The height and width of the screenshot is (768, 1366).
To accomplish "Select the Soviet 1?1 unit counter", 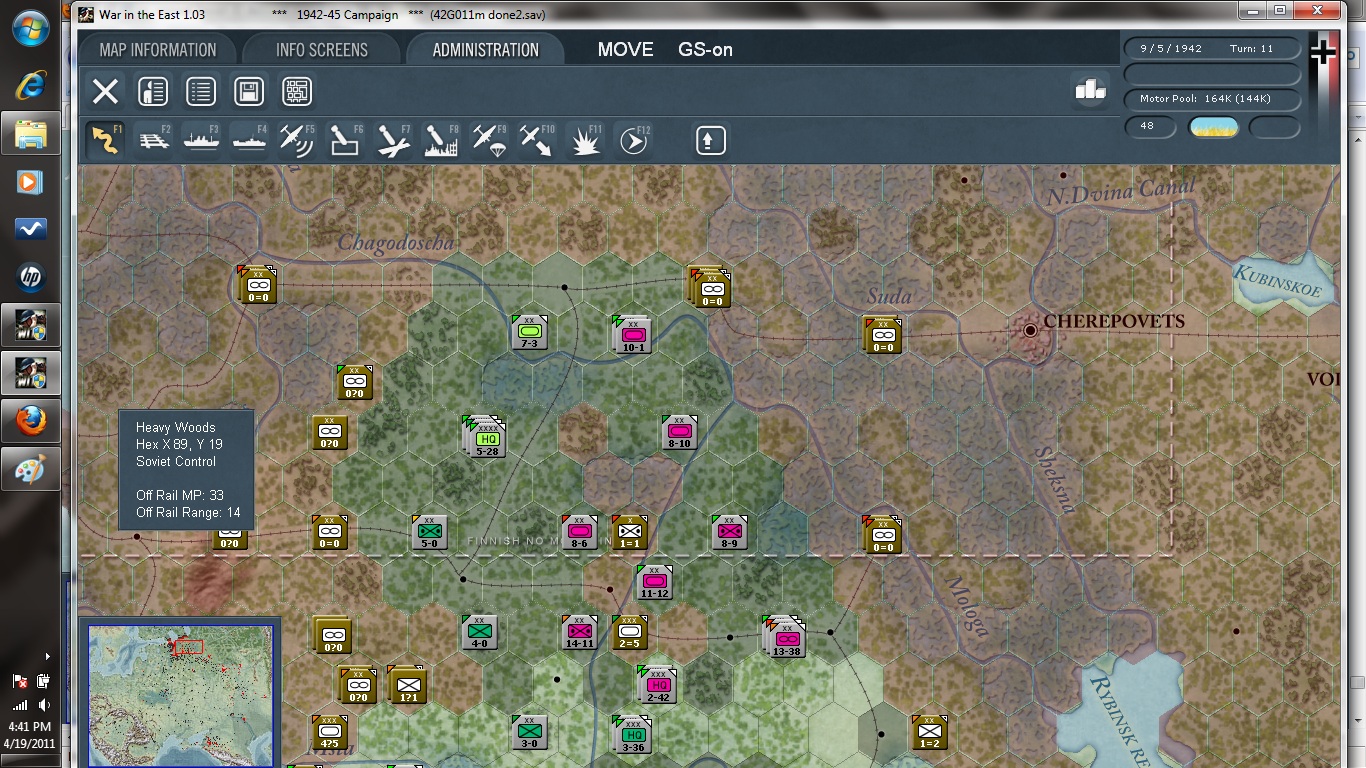I will point(407,685).
